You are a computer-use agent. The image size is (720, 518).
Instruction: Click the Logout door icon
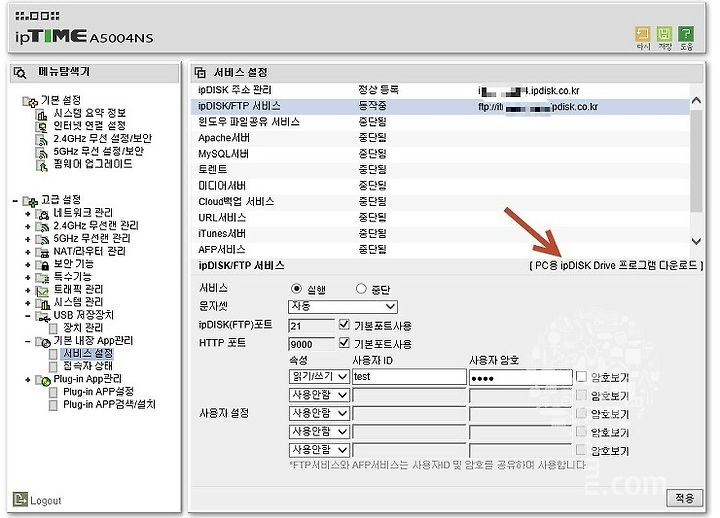20,499
